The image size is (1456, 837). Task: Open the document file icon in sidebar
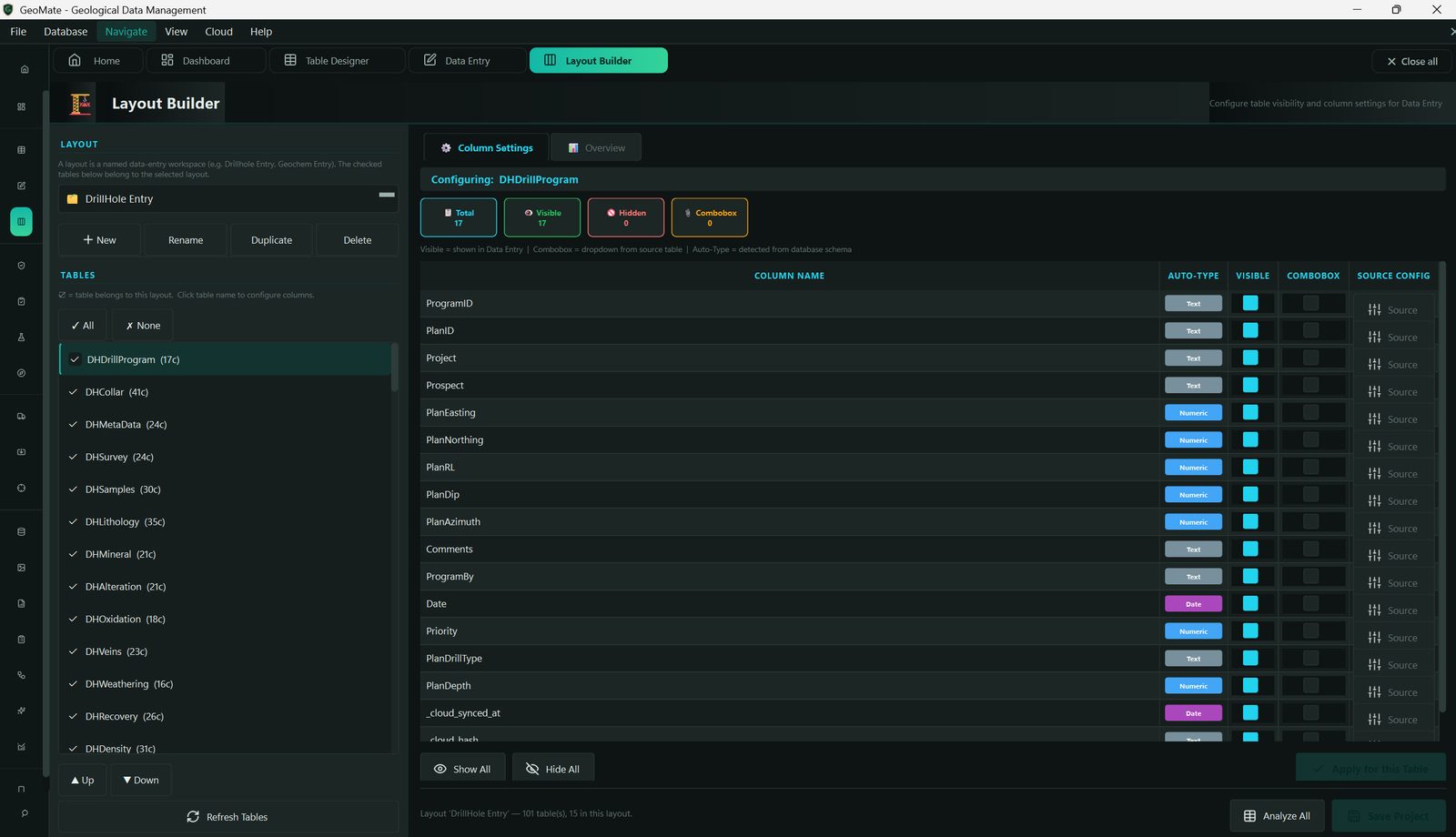[21, 603]
